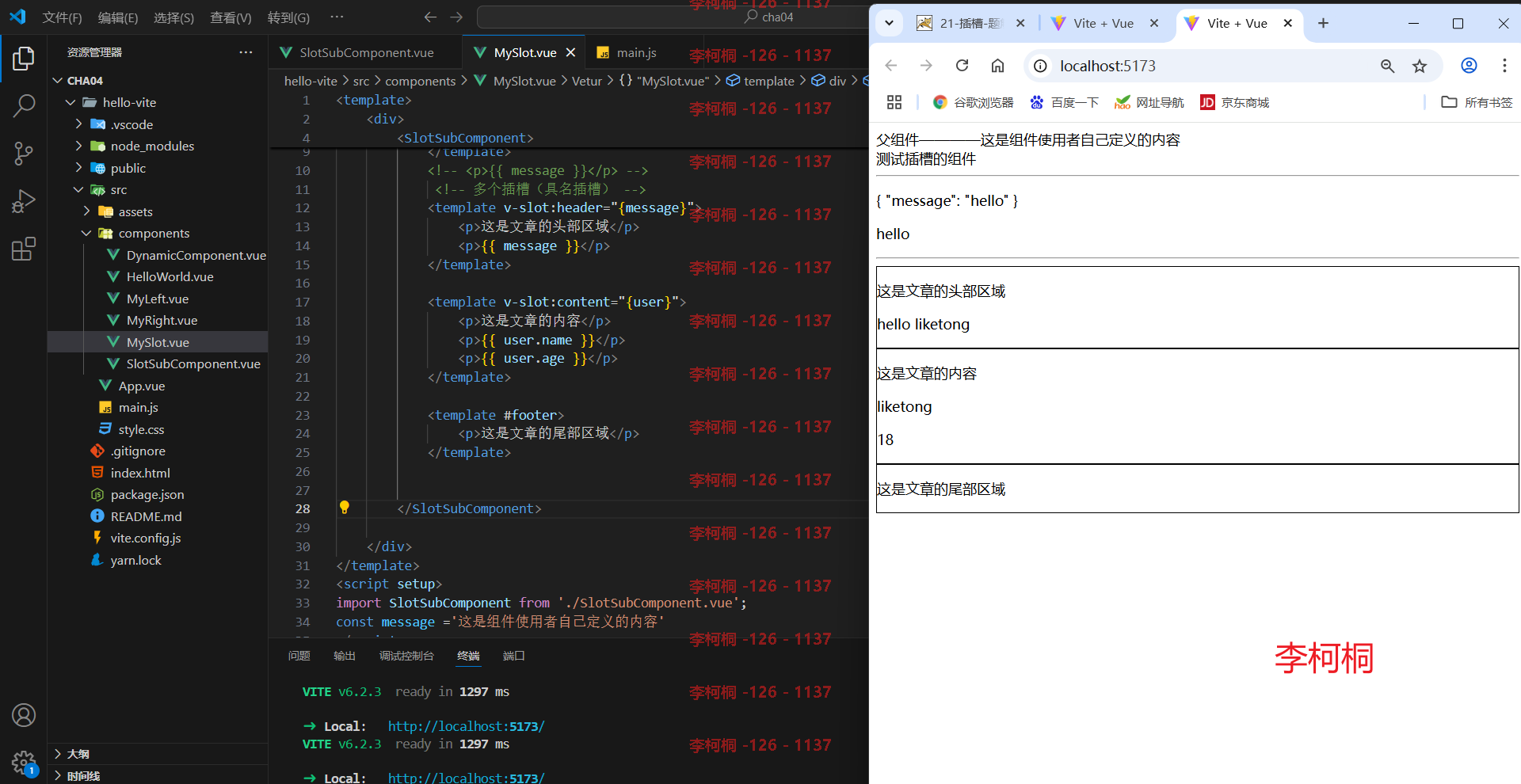This screenshot has height=784, width=1521.
Task: Open Source Control view in activity bar
Action: tap(24, 154)
